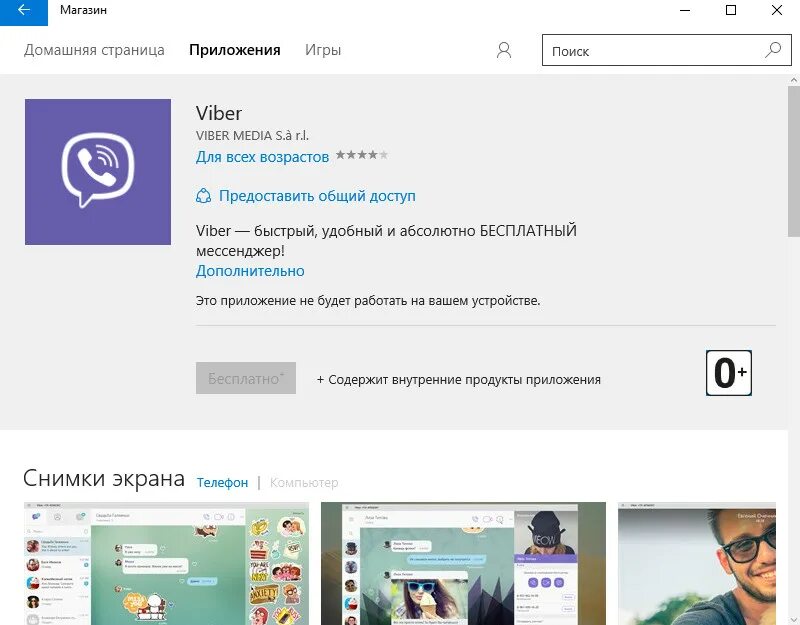Viewport: 800px width, 625px height.
Task: Close the Магазин window
Action: 777,10
